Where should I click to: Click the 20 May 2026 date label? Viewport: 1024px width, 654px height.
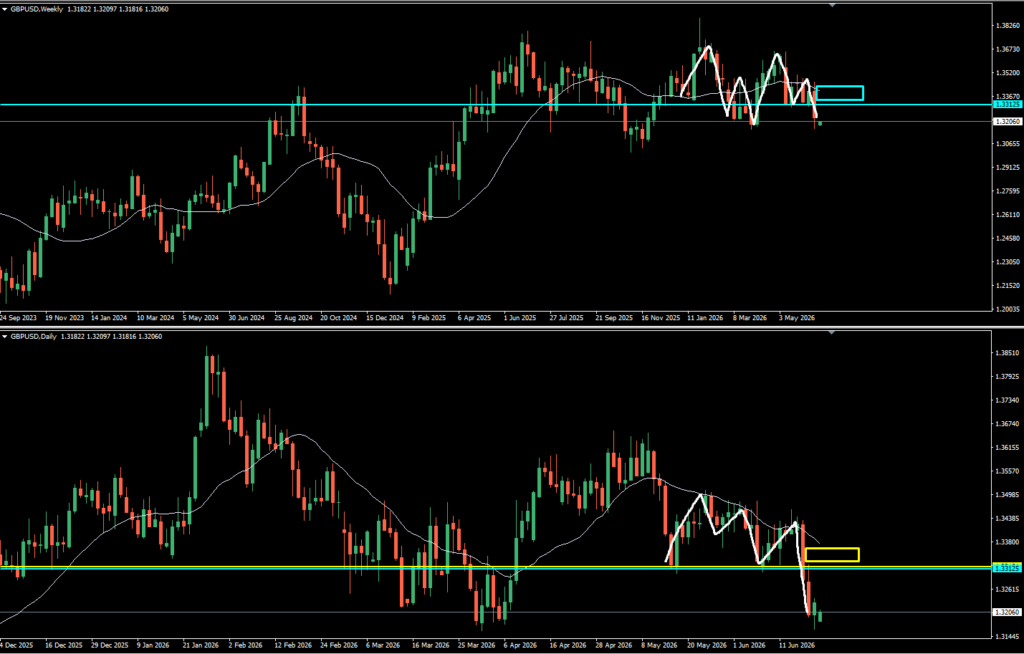[x=705, y=645]
